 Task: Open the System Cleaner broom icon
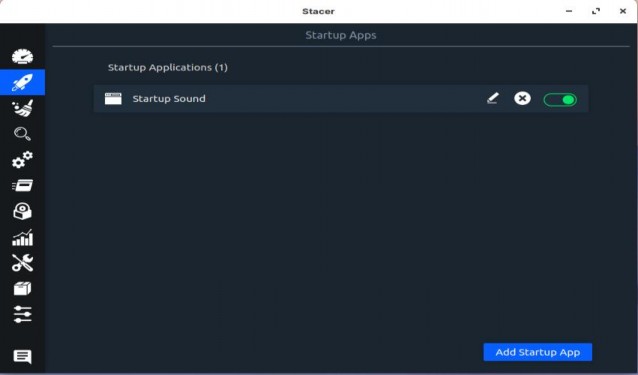coord(22,108)
